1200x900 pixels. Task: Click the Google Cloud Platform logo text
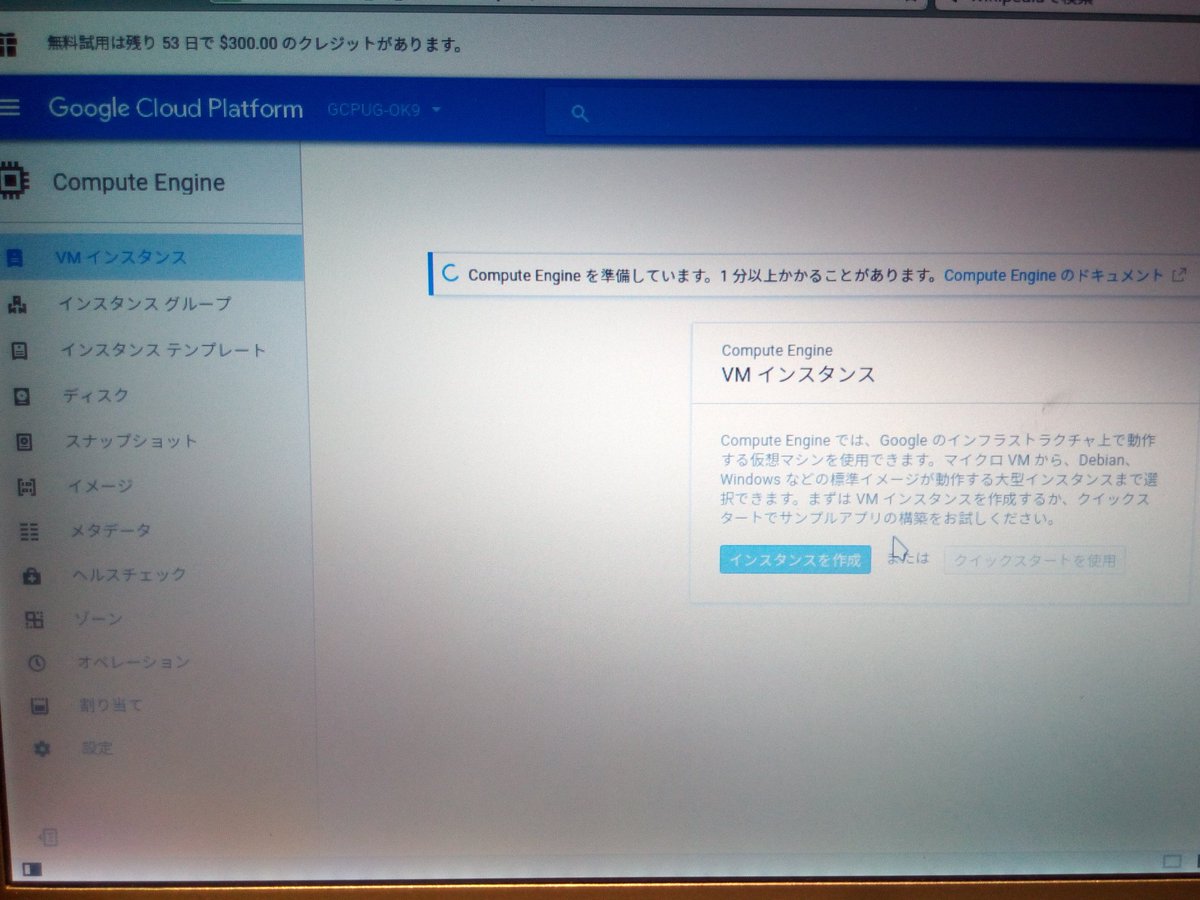pos(175,108)
